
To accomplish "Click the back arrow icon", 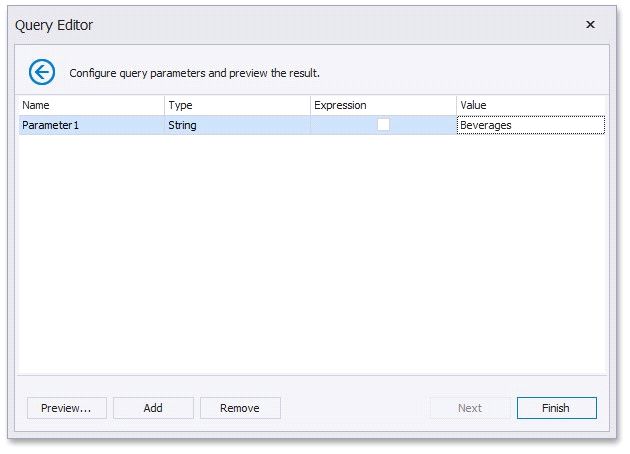I will [42, 72].
